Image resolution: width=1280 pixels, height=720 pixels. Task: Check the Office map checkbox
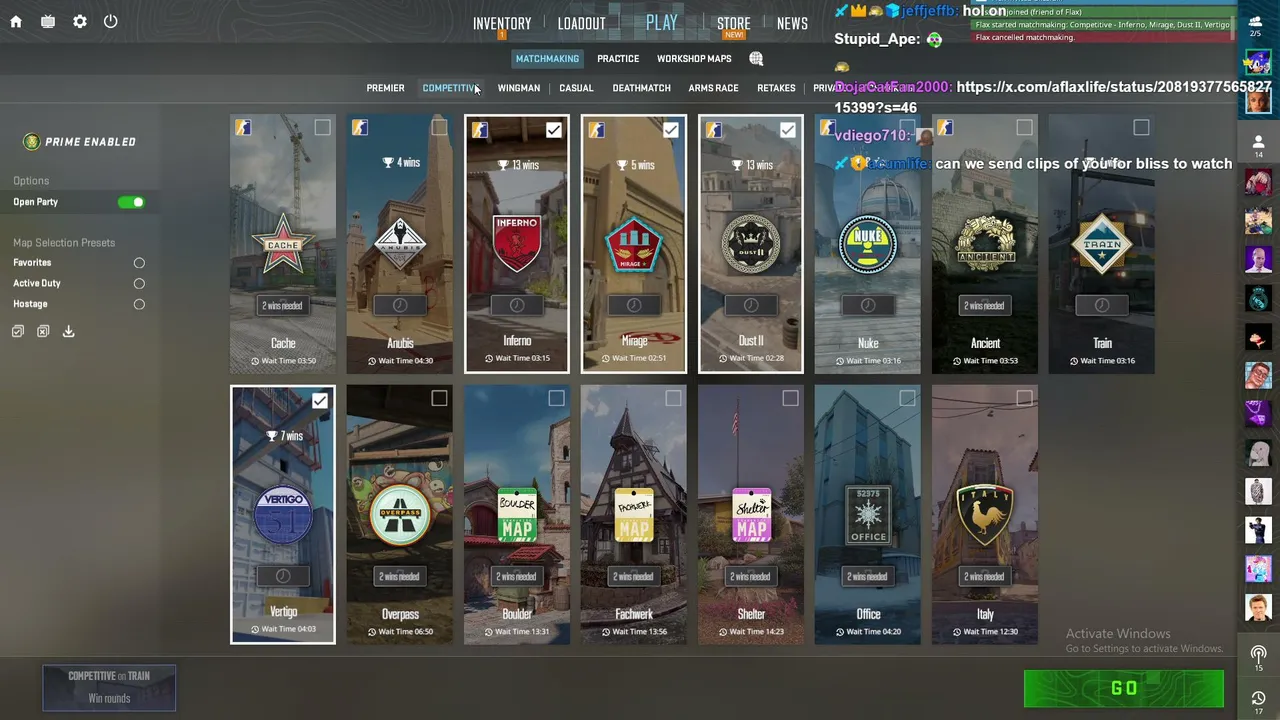pyautogui.click(x=907, y=399)
